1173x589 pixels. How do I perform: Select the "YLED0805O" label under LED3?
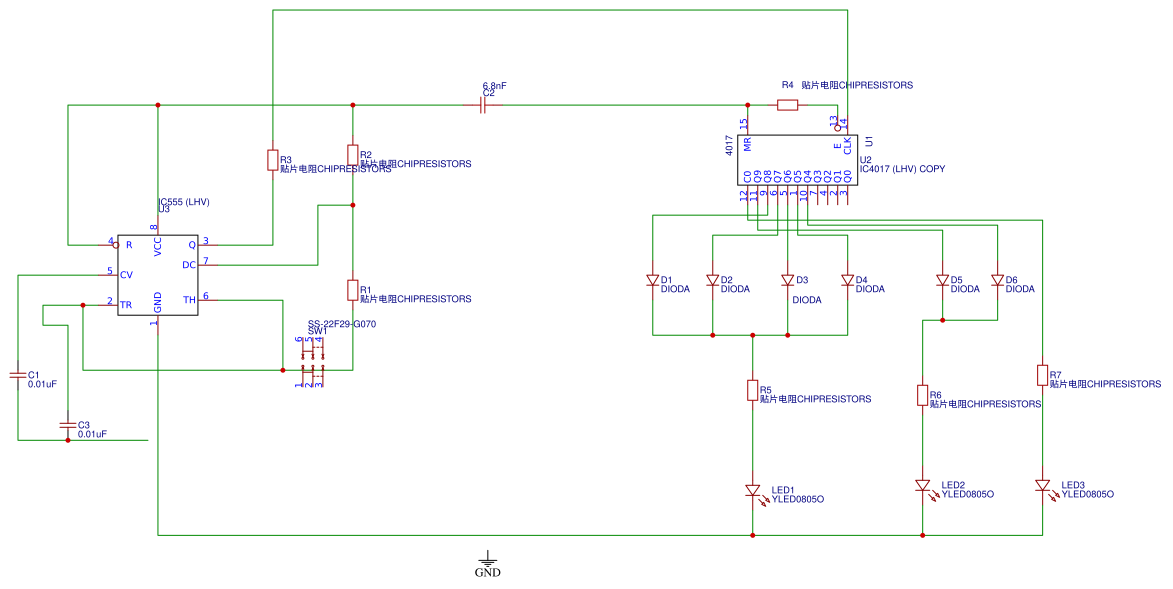(1088, 495)
